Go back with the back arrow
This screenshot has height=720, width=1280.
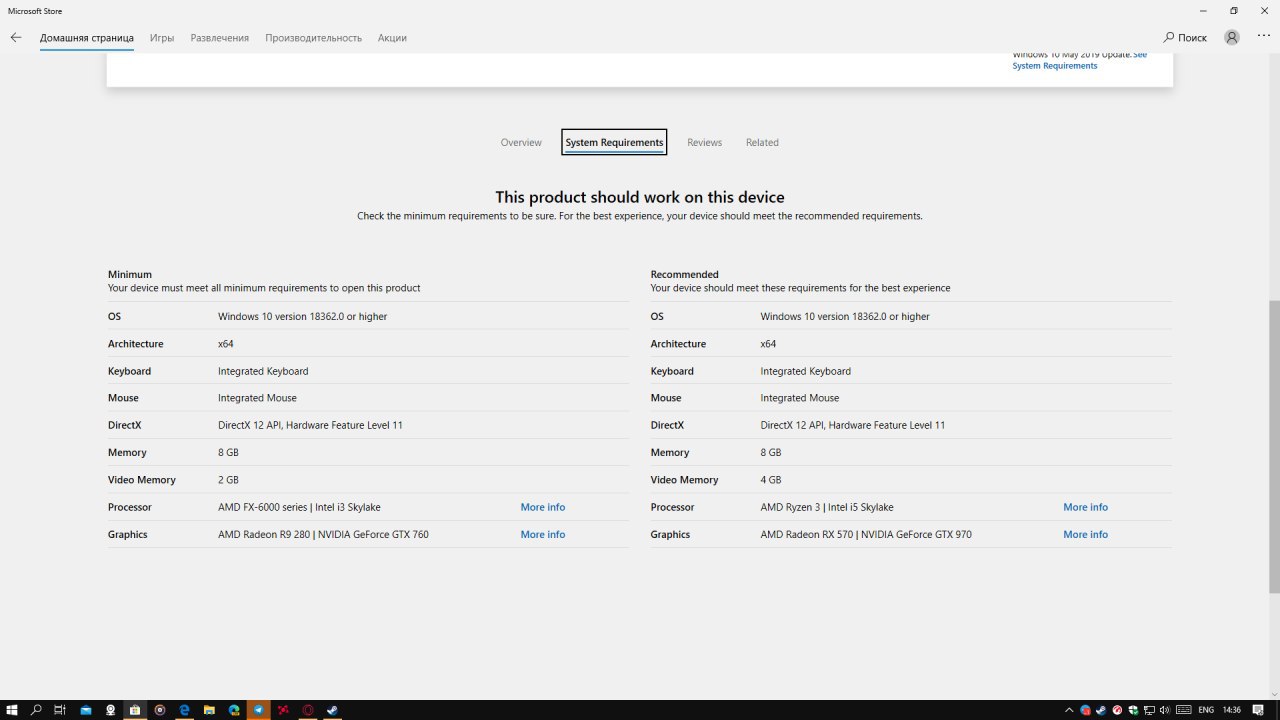(x=16, y=37)
